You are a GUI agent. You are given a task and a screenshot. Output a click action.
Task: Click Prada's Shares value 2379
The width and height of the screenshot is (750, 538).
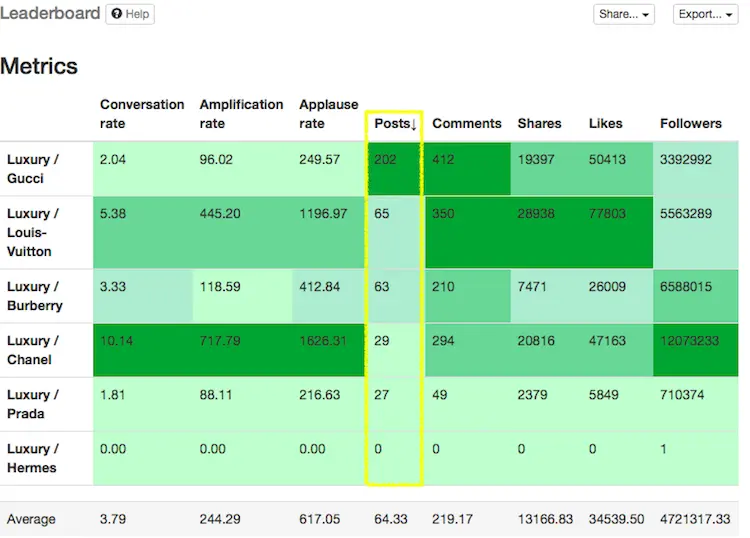click(532, 395)
